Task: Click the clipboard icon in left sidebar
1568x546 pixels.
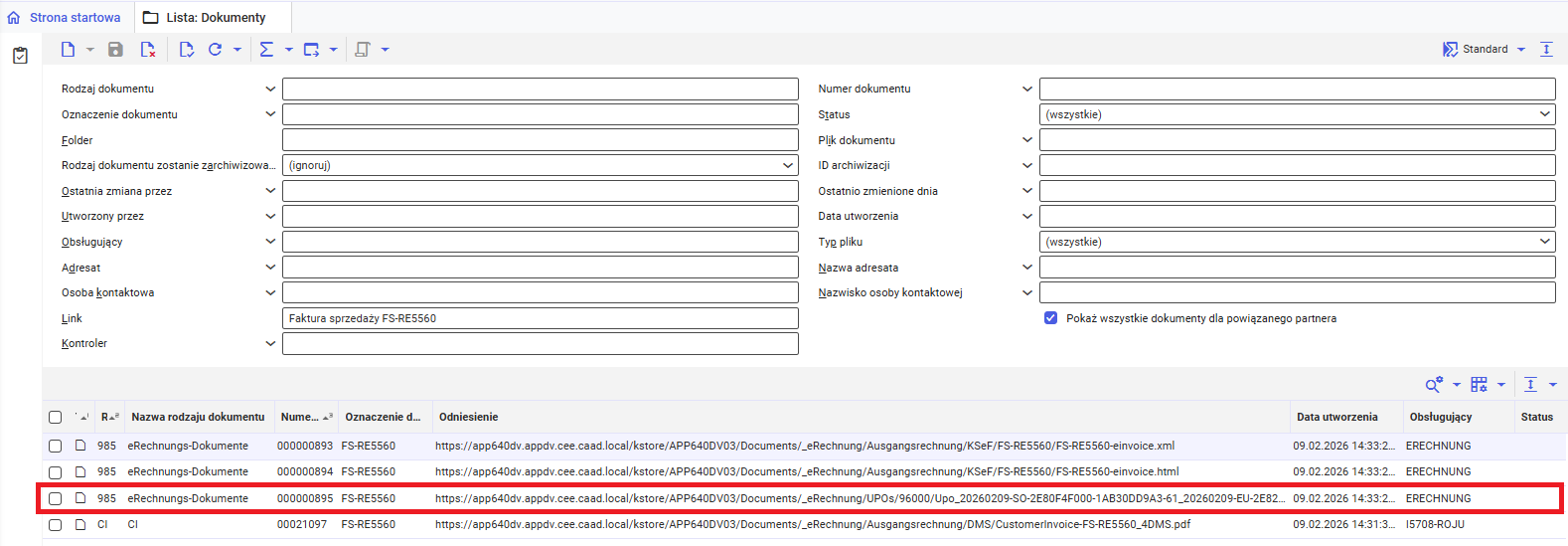Action: 20,56
